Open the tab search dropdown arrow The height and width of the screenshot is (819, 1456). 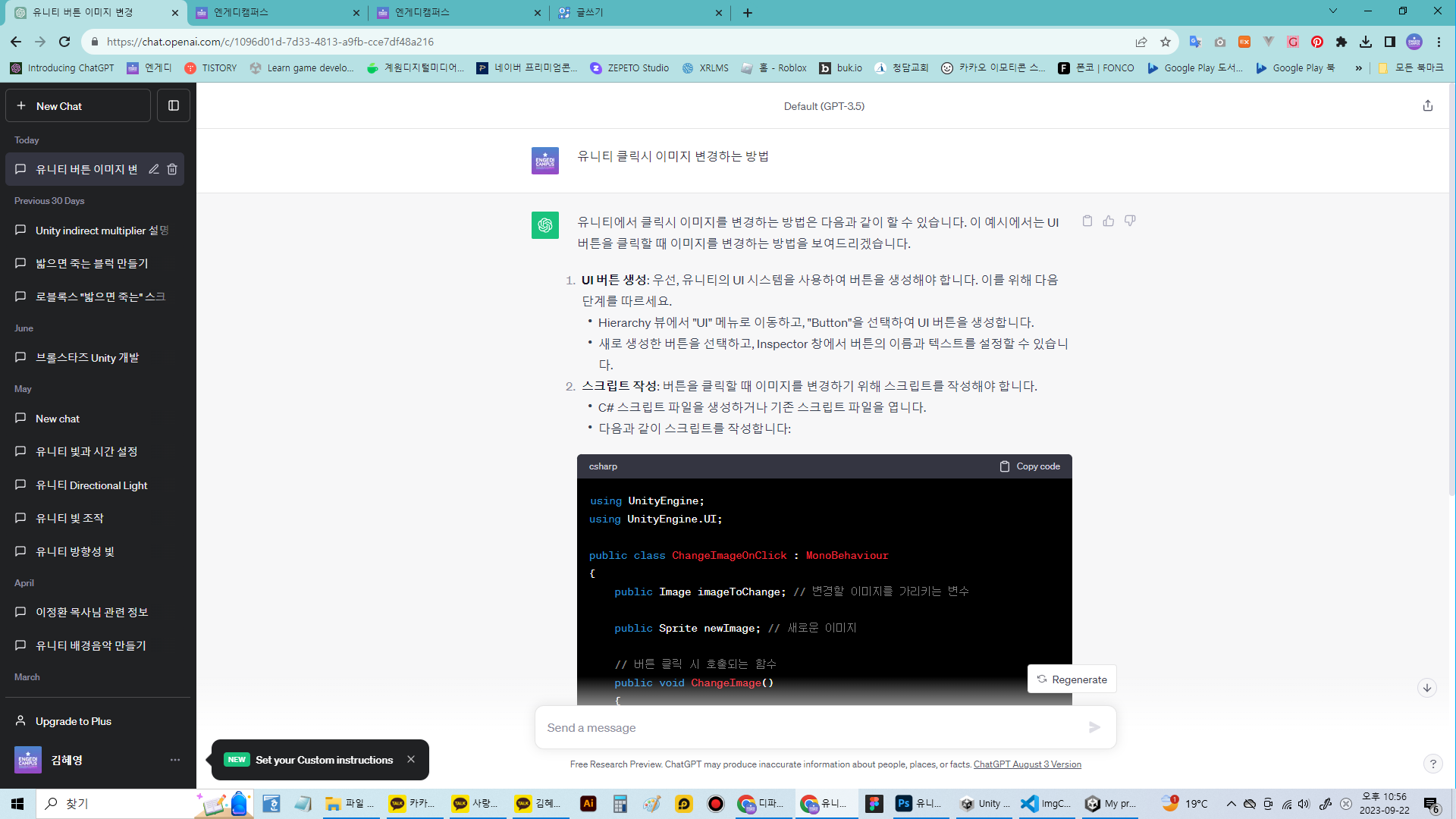(1332, 11)
